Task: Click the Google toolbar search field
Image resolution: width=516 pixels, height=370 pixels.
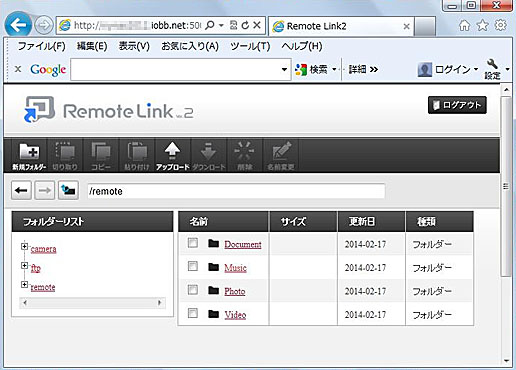Action: [x=176, y=69]
